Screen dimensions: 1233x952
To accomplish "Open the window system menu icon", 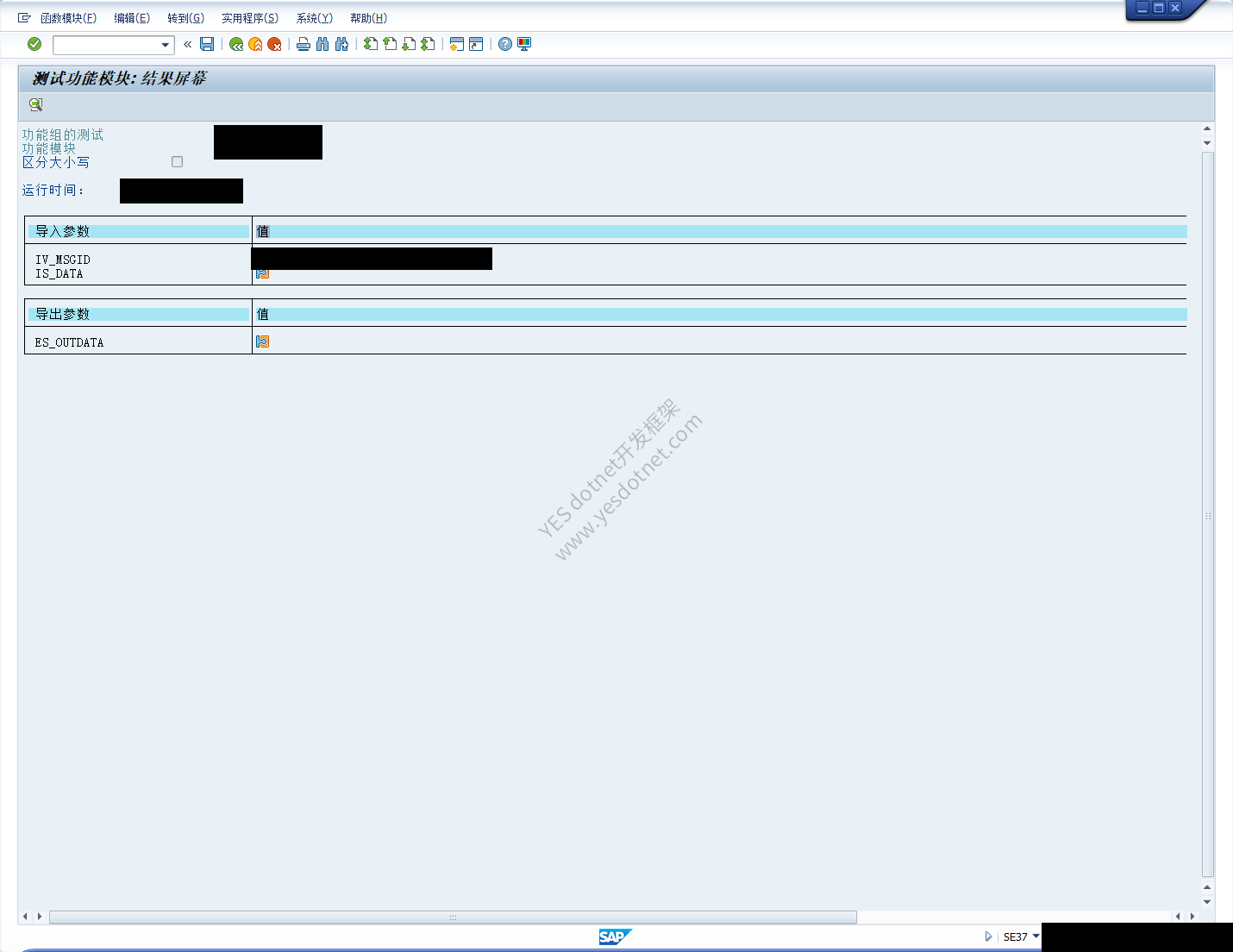I will (24, 18).
